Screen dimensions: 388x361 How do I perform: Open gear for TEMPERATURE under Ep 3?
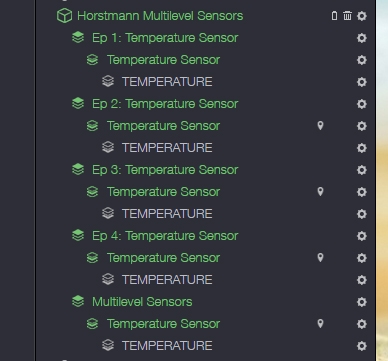362,214
